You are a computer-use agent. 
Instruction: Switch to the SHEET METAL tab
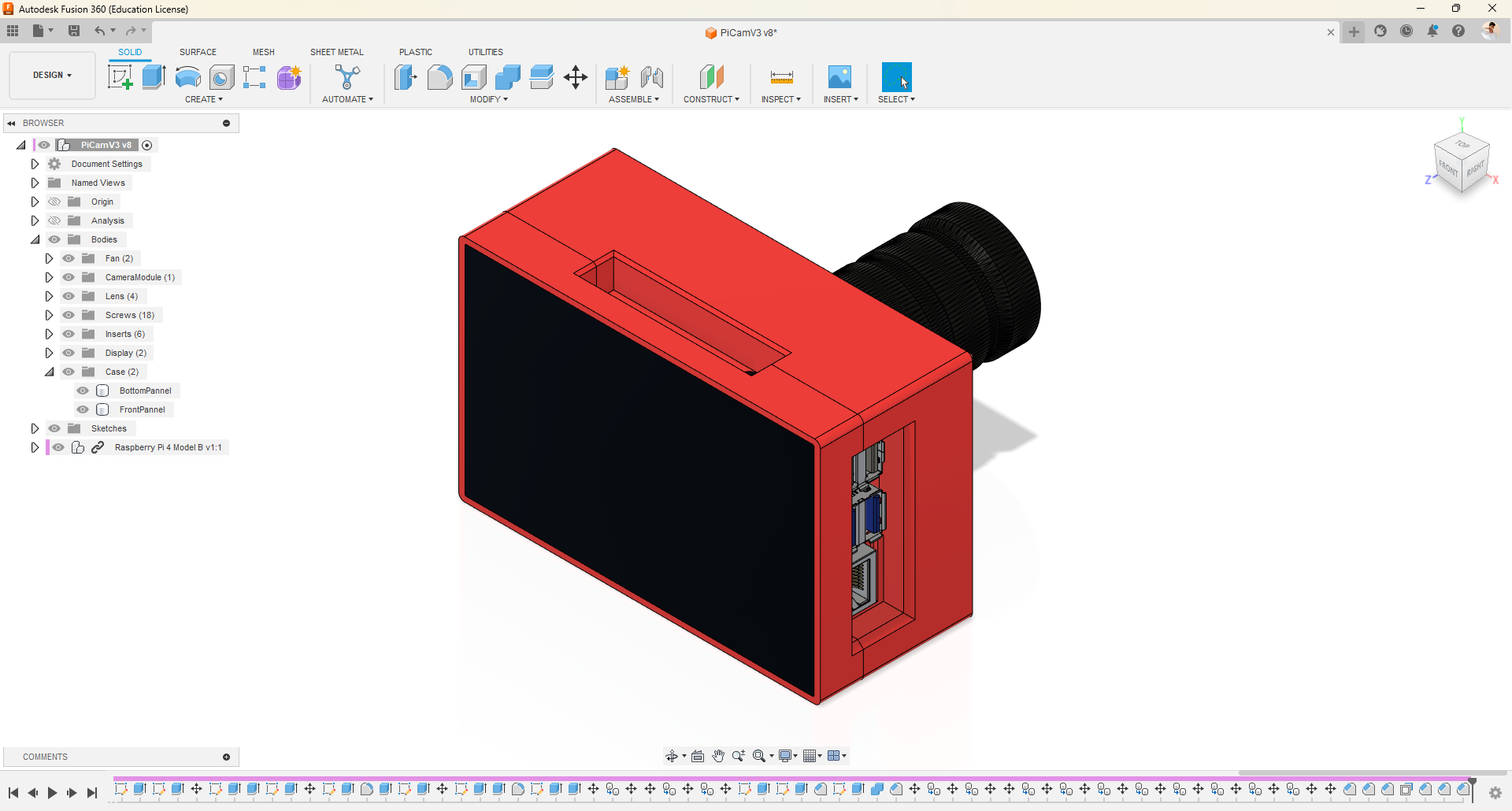tap(337, 52)
